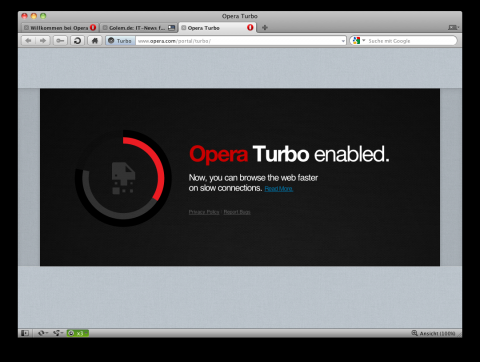Open closed tabs trash icon

point(453,27)
